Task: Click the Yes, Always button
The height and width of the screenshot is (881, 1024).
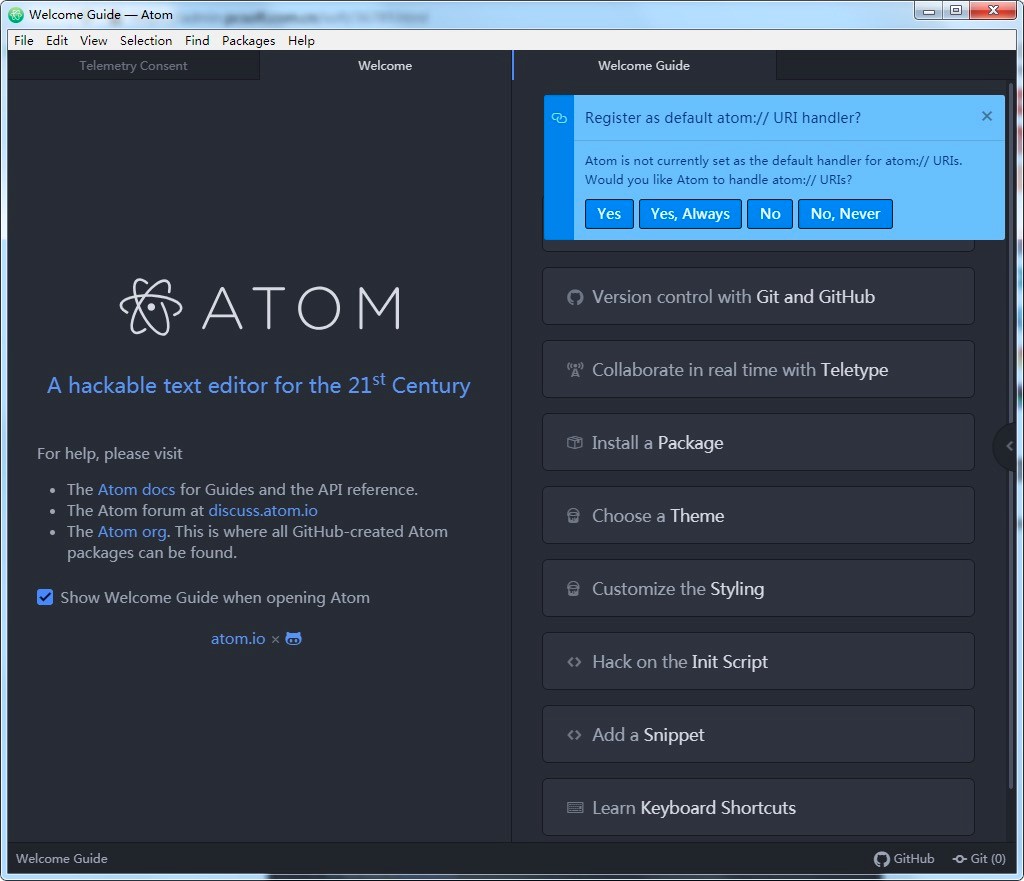Action: click(689, 213)
